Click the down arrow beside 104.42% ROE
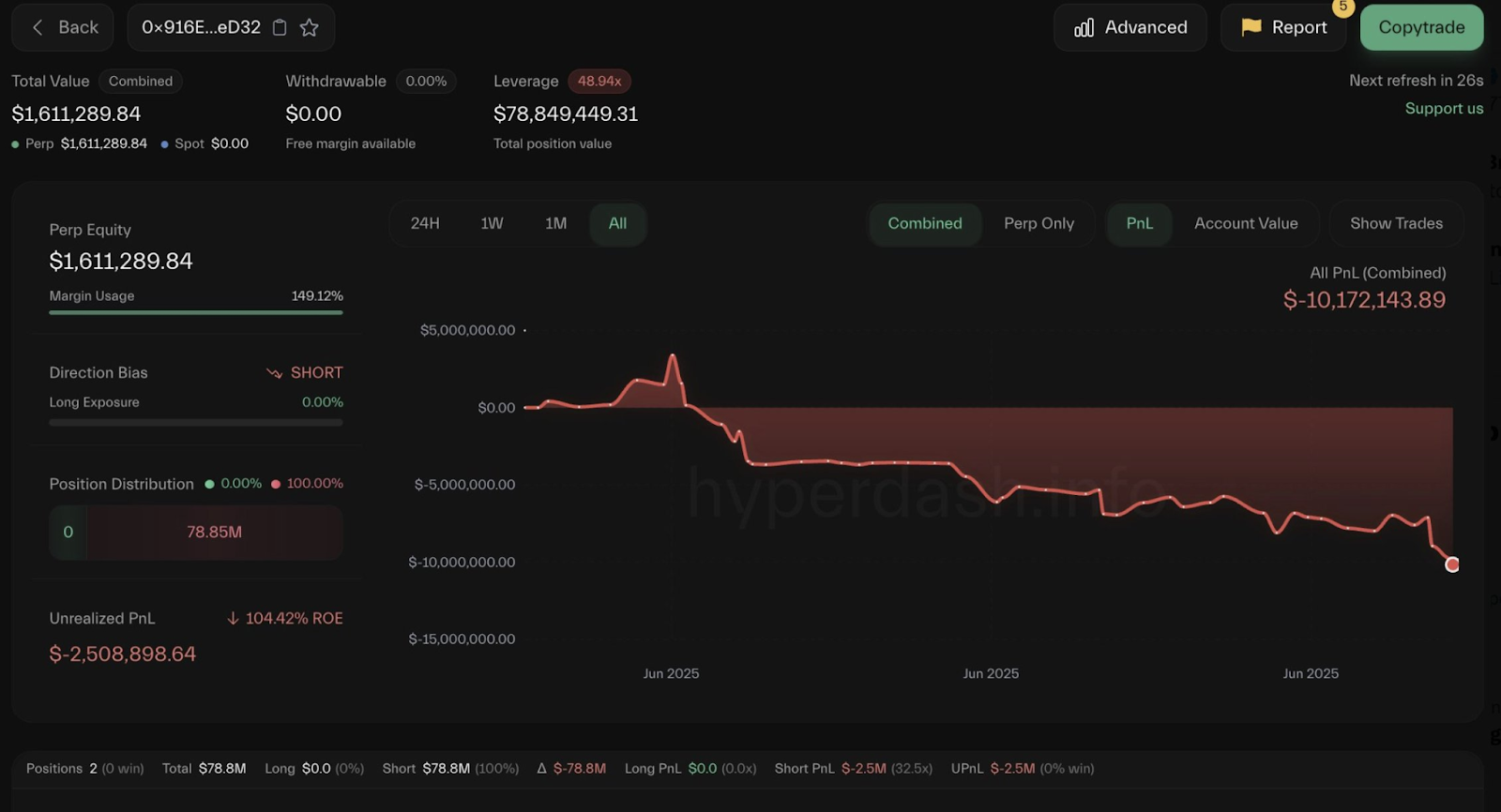This screenshot has width=1501, height=812. click(x=233, y=618)
